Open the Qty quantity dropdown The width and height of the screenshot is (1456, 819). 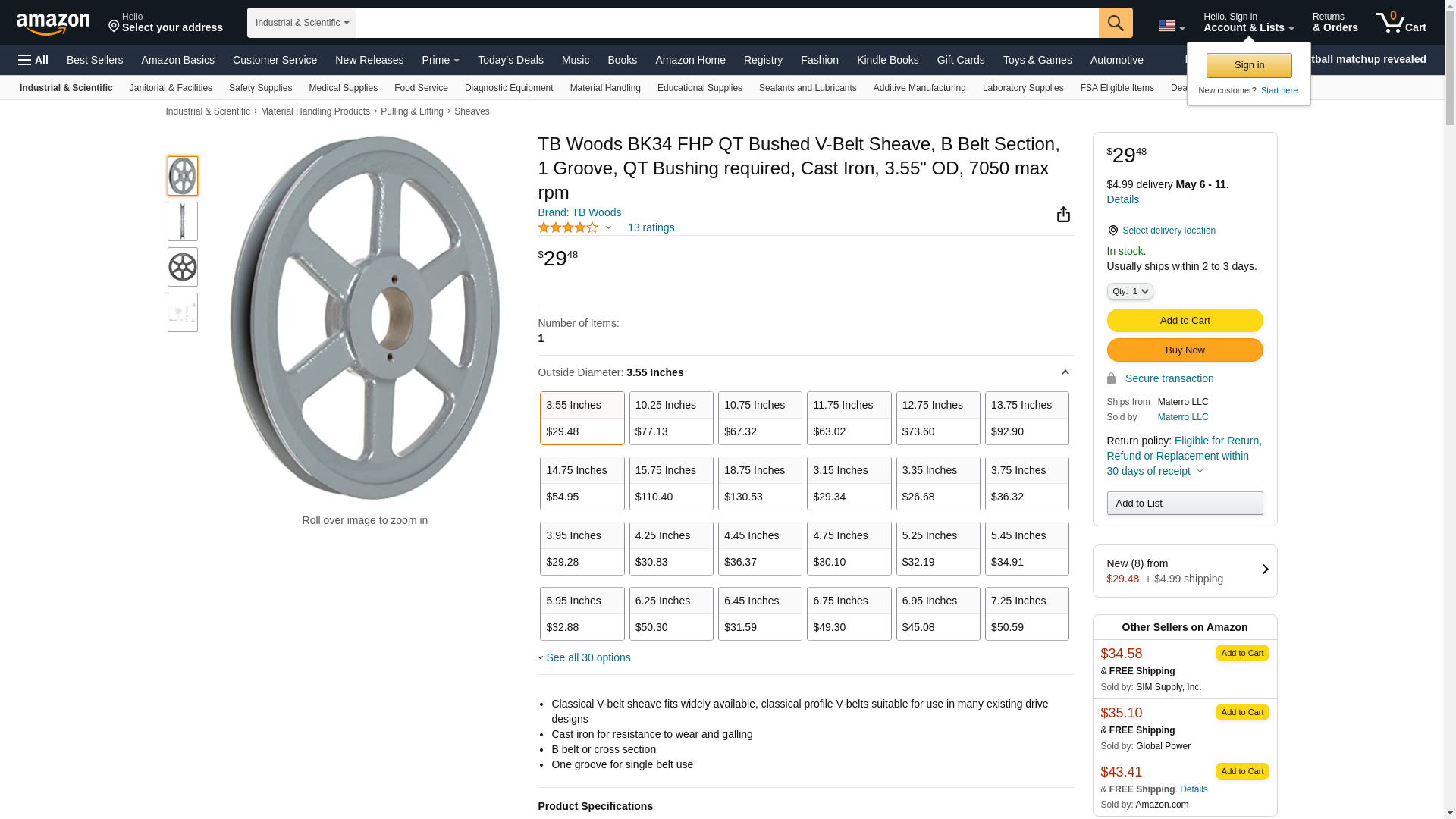1129,292
